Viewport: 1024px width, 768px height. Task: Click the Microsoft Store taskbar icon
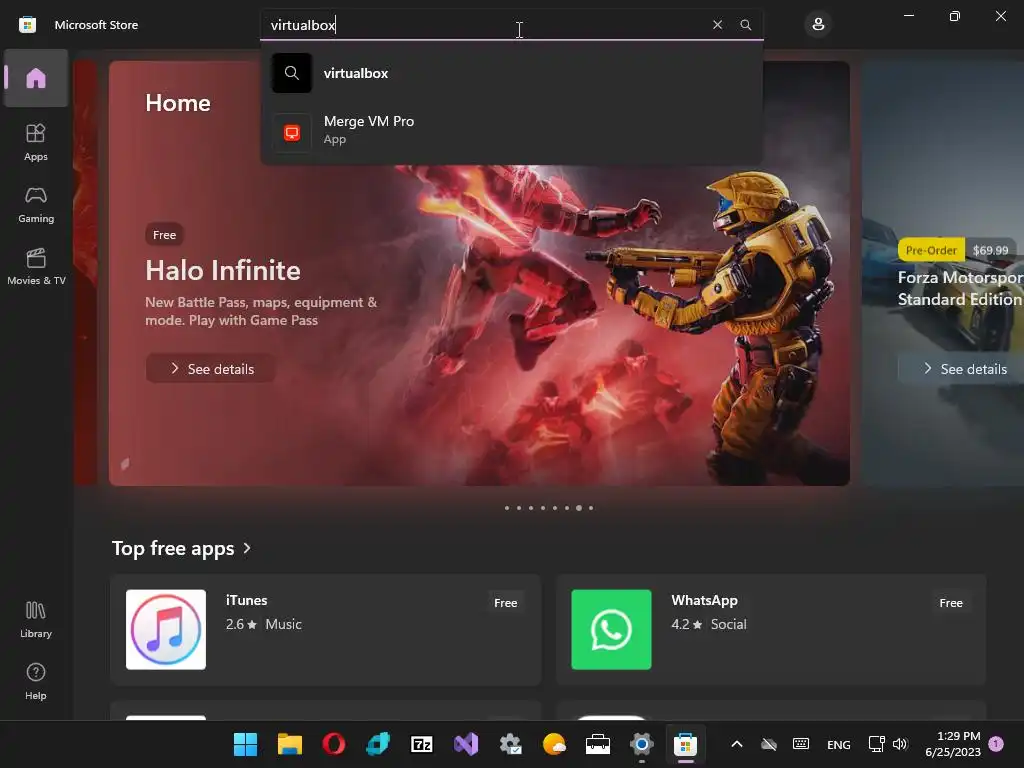click(686, 744)
